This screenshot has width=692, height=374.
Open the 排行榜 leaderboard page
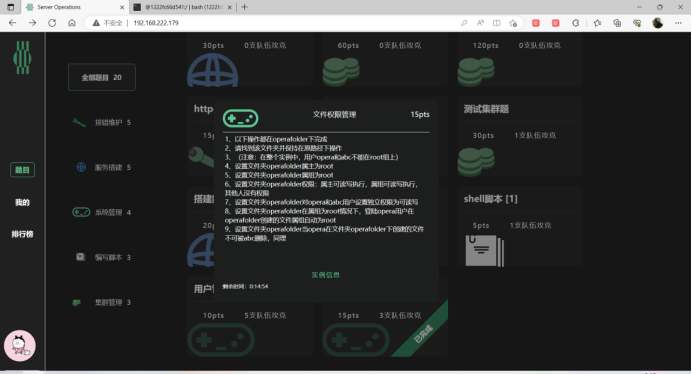click(x=22, y=234)
